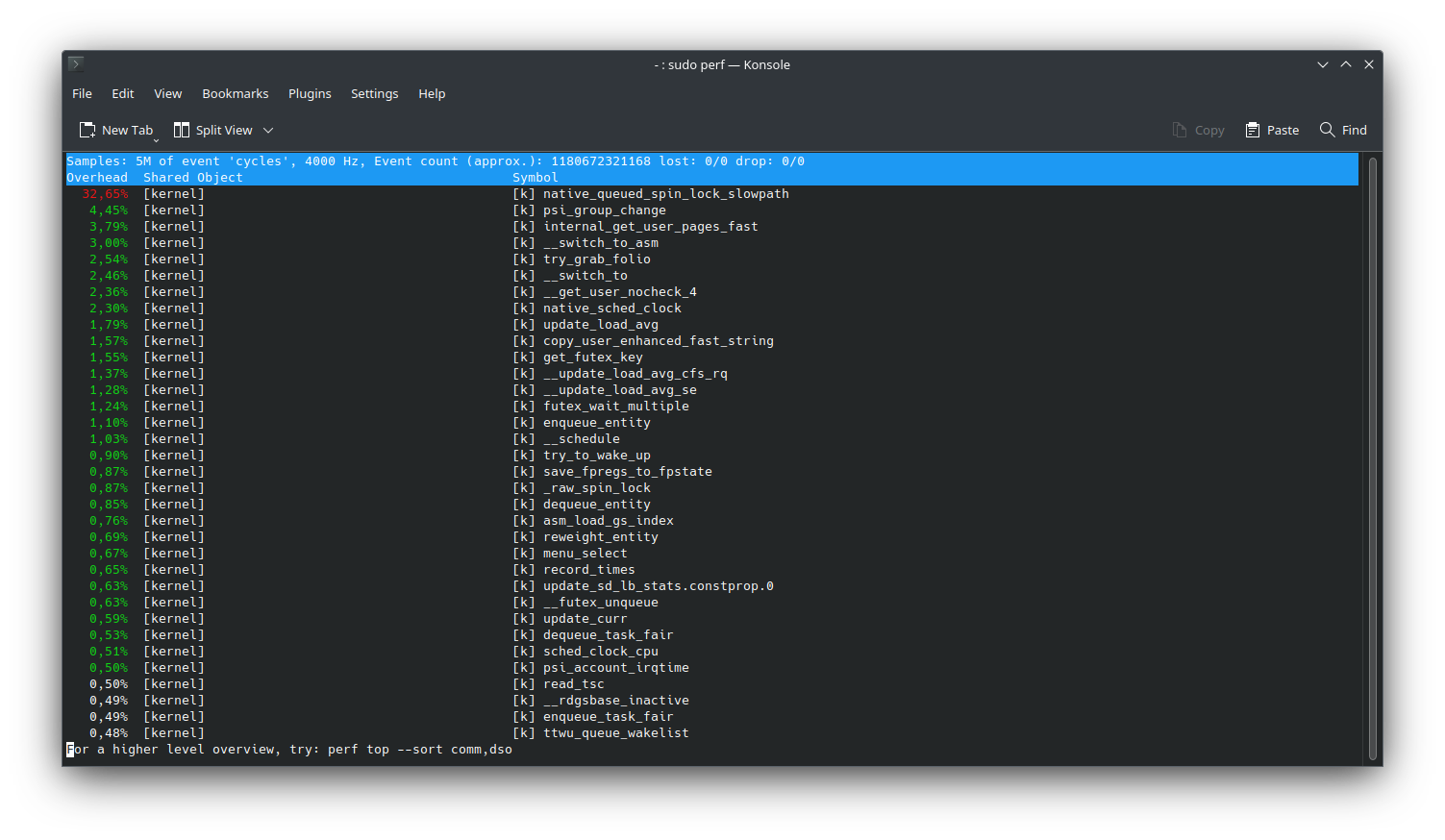The height and width of the screenshot is (840, 1445).
Task: Click the grayed-out Copy icon
Action: [1179, 129]
